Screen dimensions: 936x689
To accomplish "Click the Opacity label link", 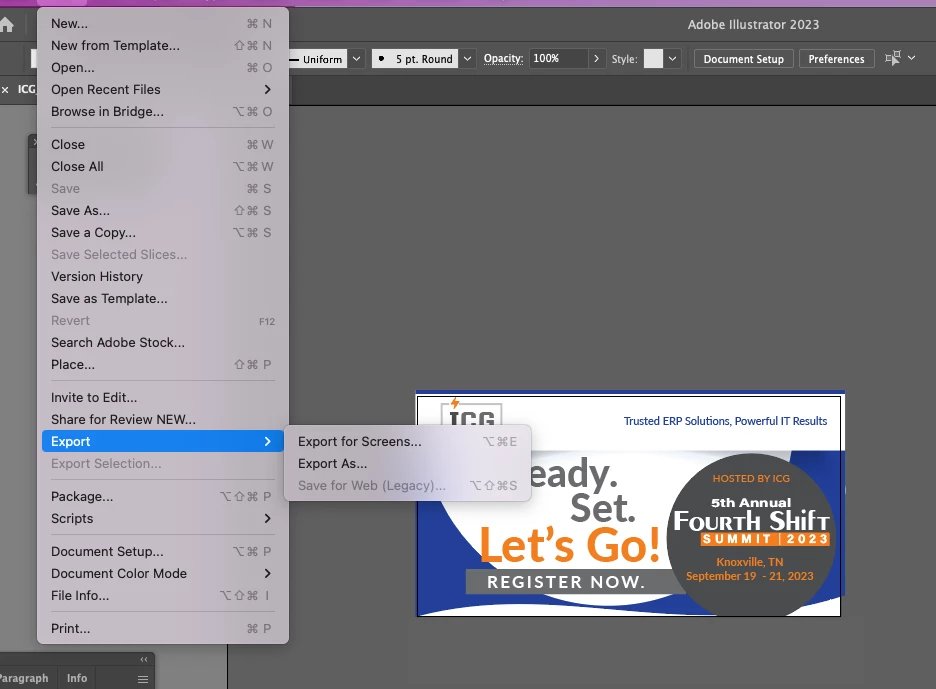I will pyautogui.click(x=503, y=59).
